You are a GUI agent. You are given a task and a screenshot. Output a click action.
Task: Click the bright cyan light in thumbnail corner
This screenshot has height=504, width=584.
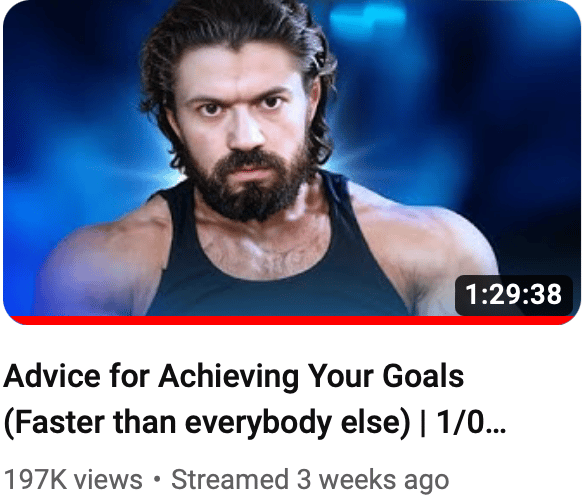[367, 19]
